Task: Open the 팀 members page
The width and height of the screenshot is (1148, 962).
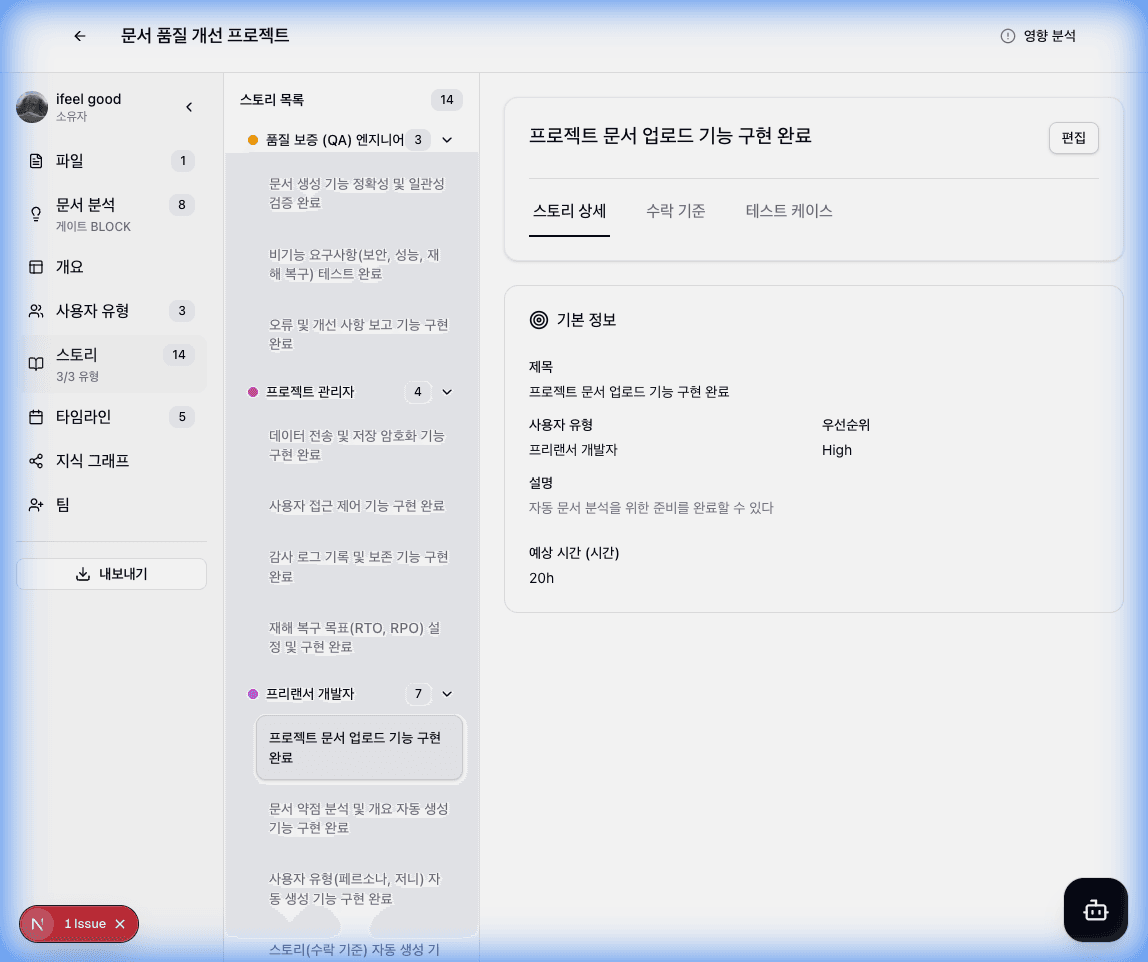Action: (x=62, y=505)
